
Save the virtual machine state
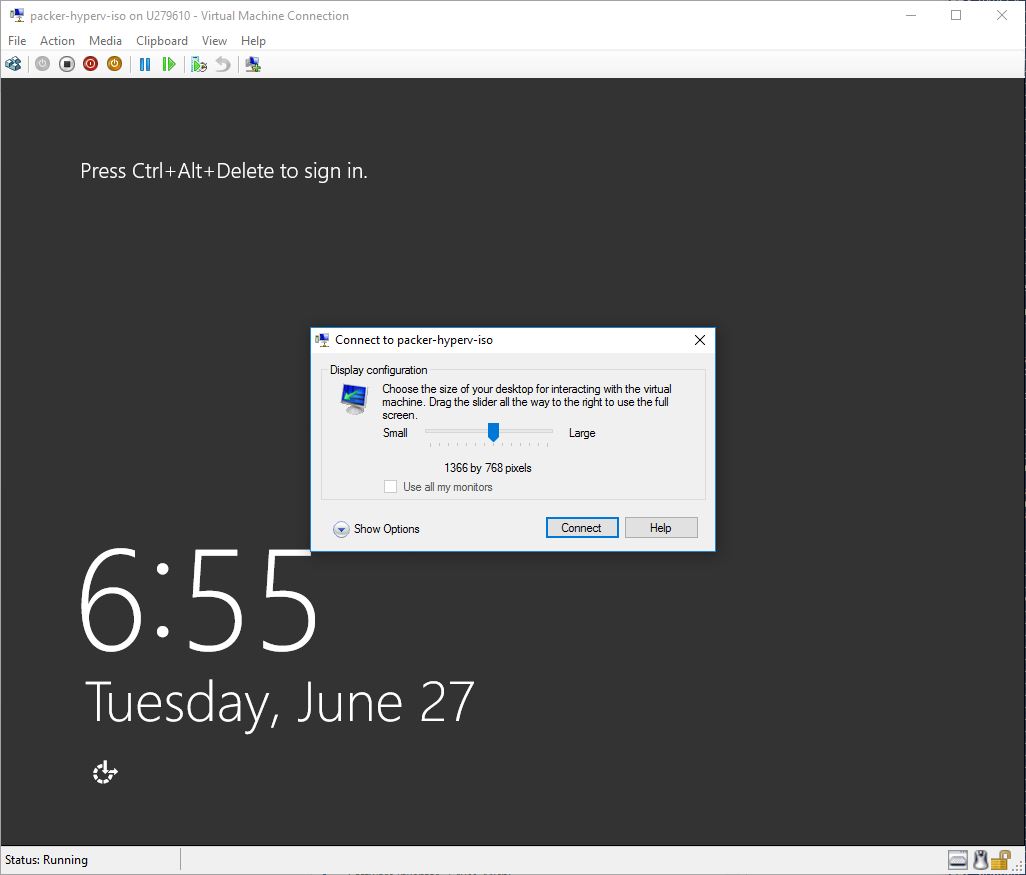[x=114, y=63]
